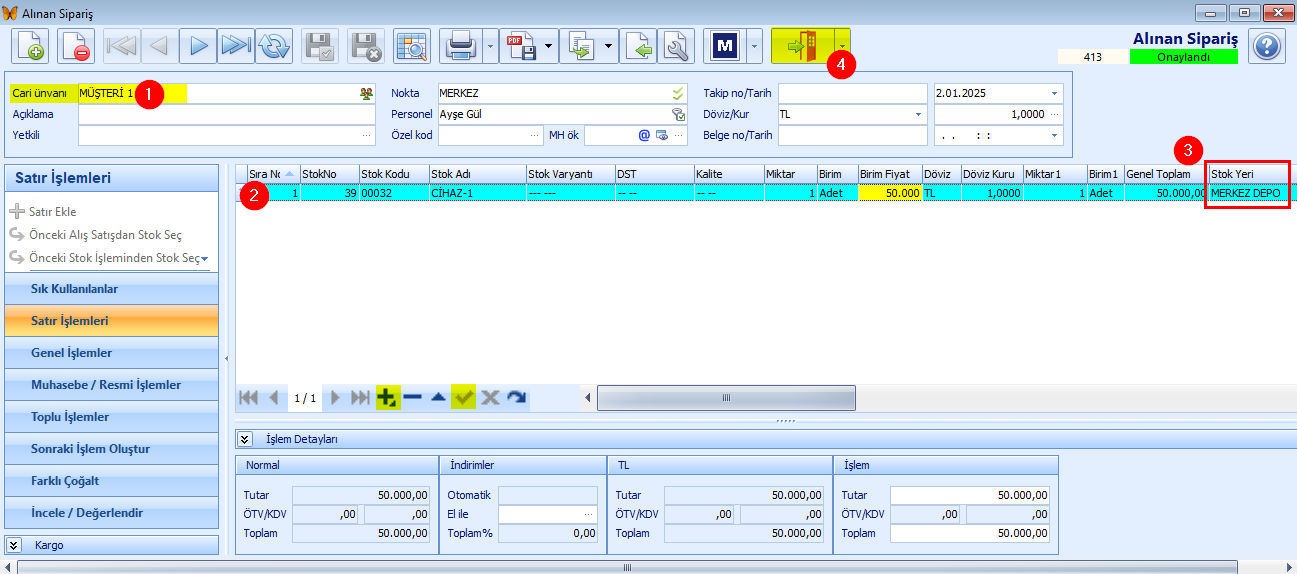Open the record search grid icon
Viewport: 1297px width, 574px height.
tap(411, 46)
